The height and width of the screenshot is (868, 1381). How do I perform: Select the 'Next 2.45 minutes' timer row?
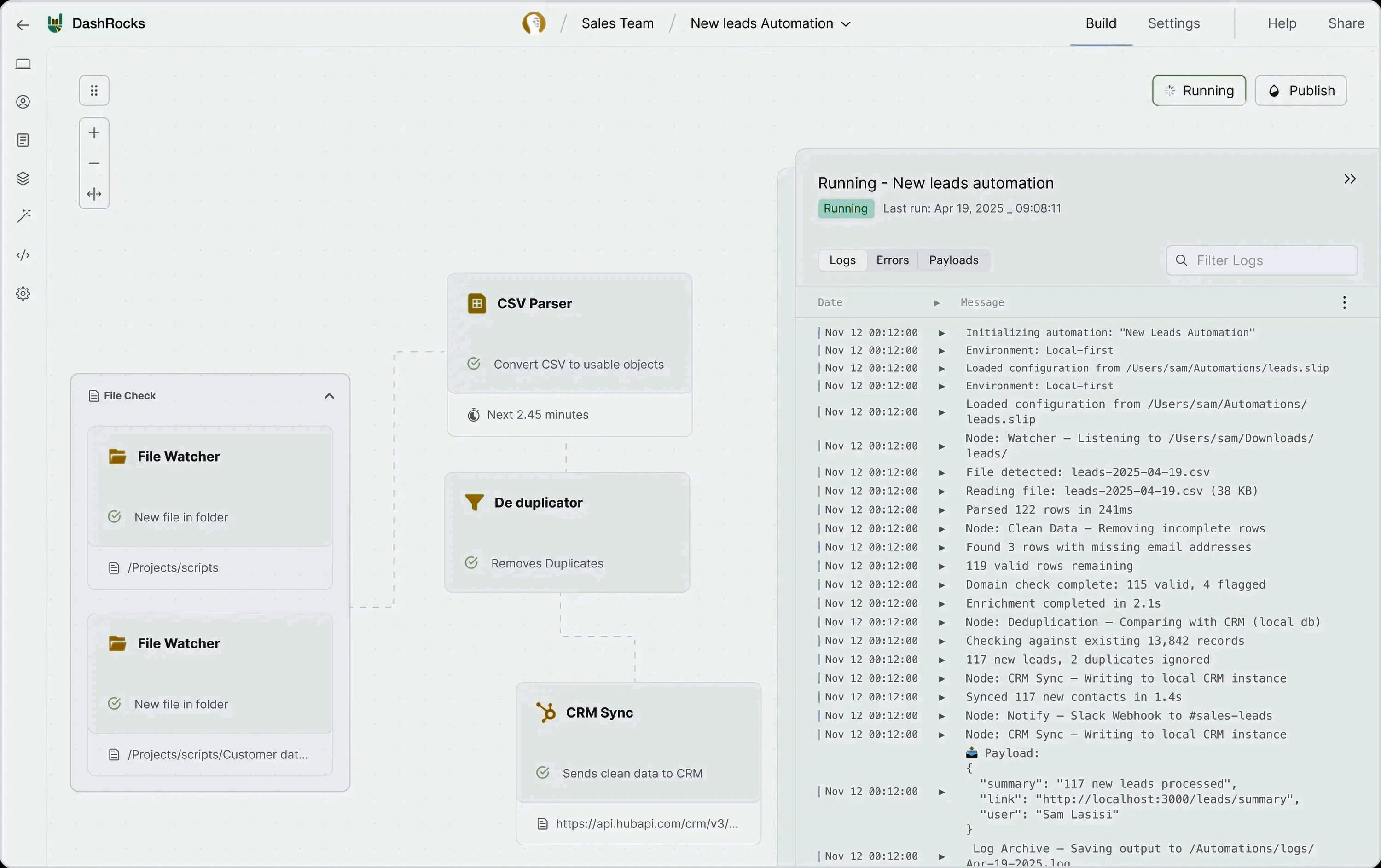569,415
